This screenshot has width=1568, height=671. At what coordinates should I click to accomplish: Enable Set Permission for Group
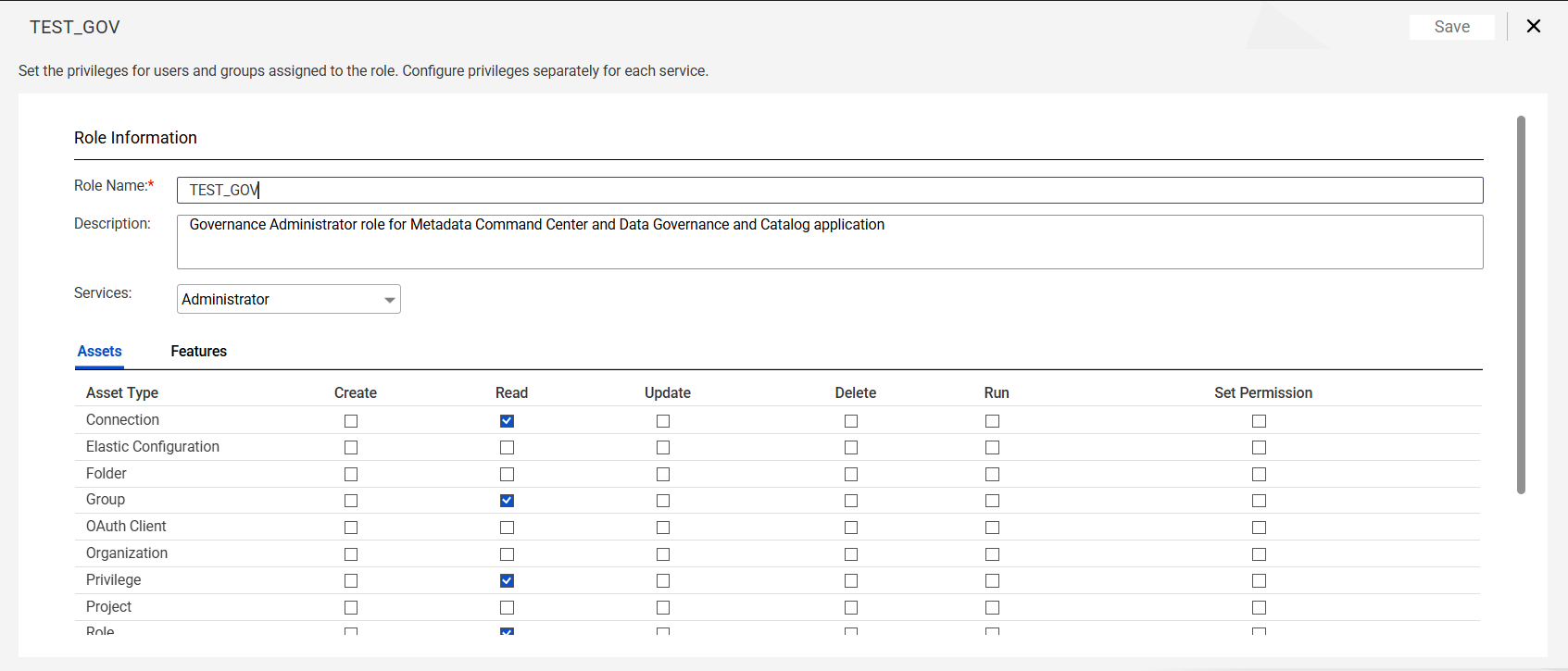1260,501
